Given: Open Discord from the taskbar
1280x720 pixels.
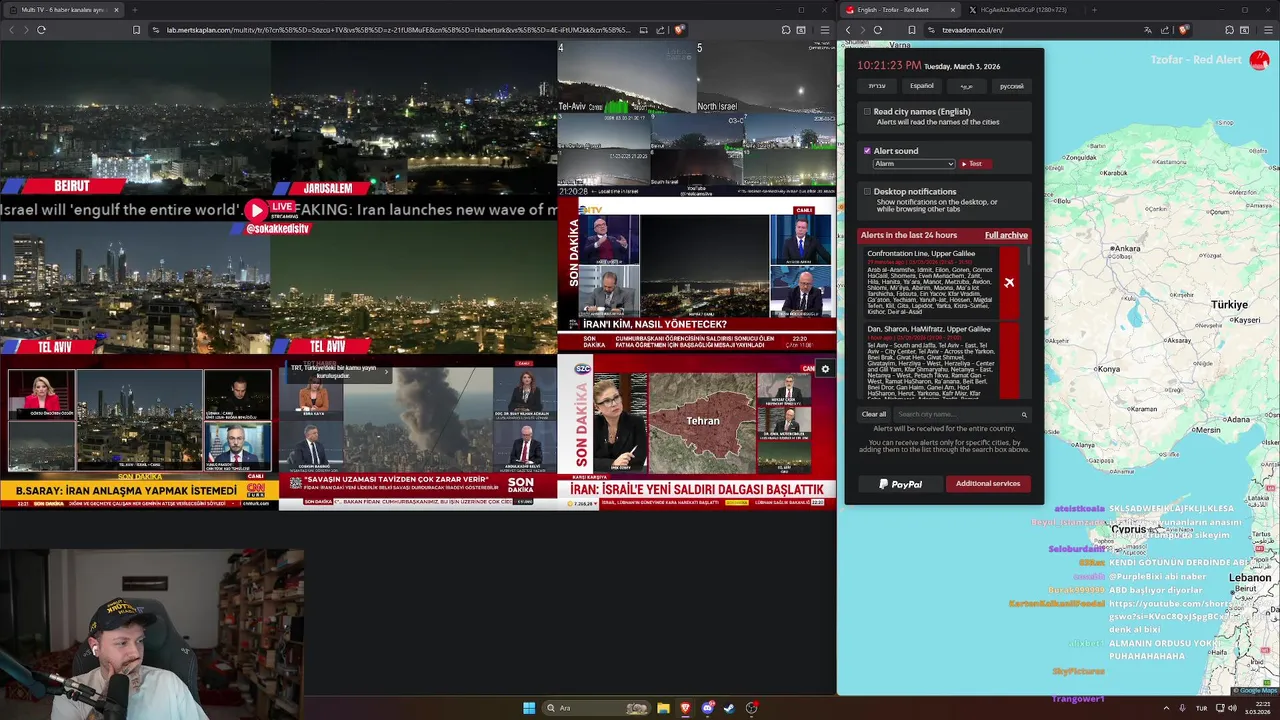Looking at the screenshot, I should click(707, 708).
